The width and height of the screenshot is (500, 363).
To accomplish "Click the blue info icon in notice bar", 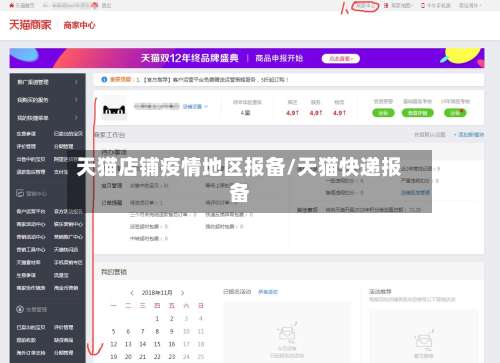I will [x=104, y=79].
